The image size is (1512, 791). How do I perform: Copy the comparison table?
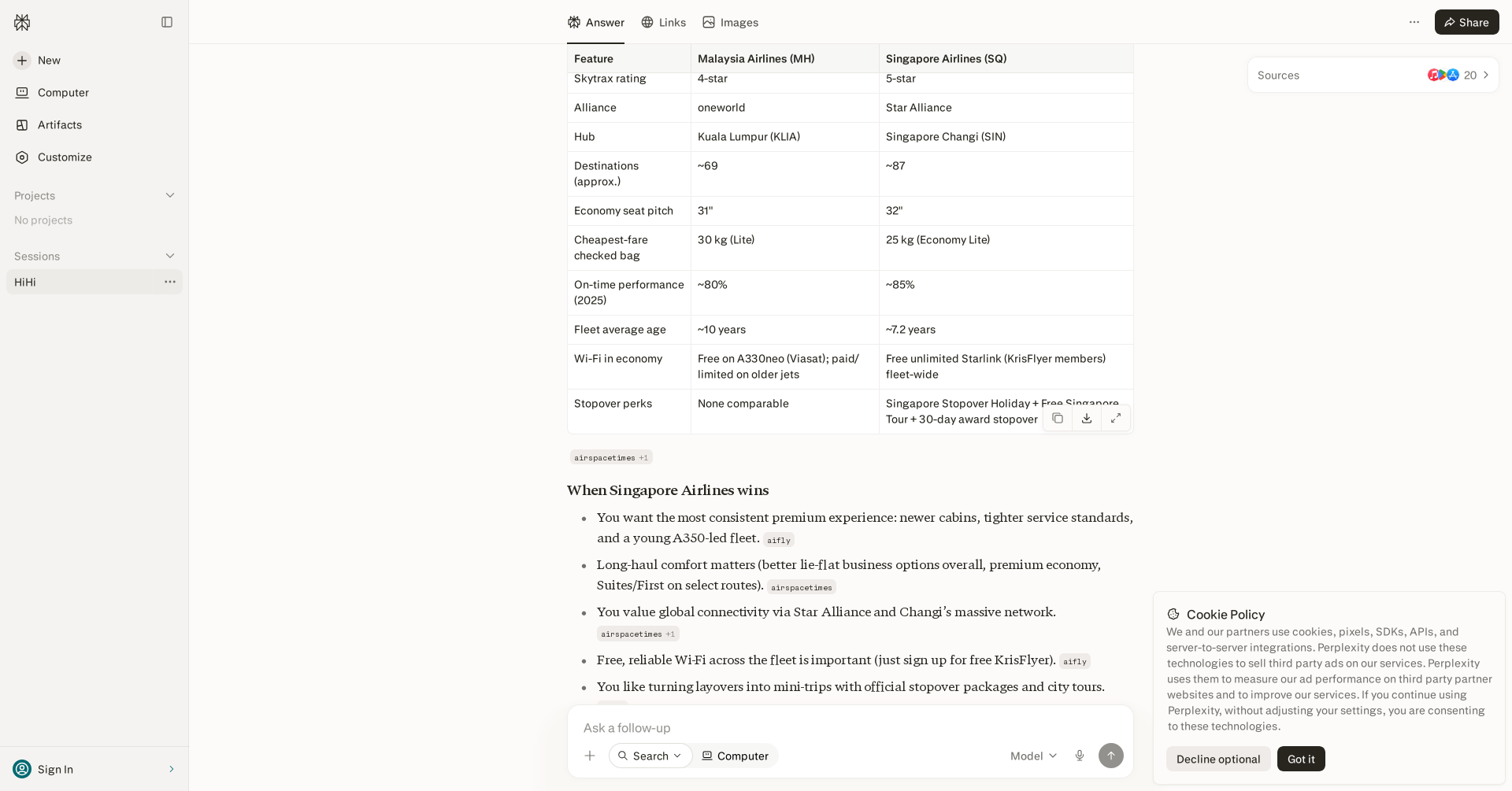point(1058,418)
